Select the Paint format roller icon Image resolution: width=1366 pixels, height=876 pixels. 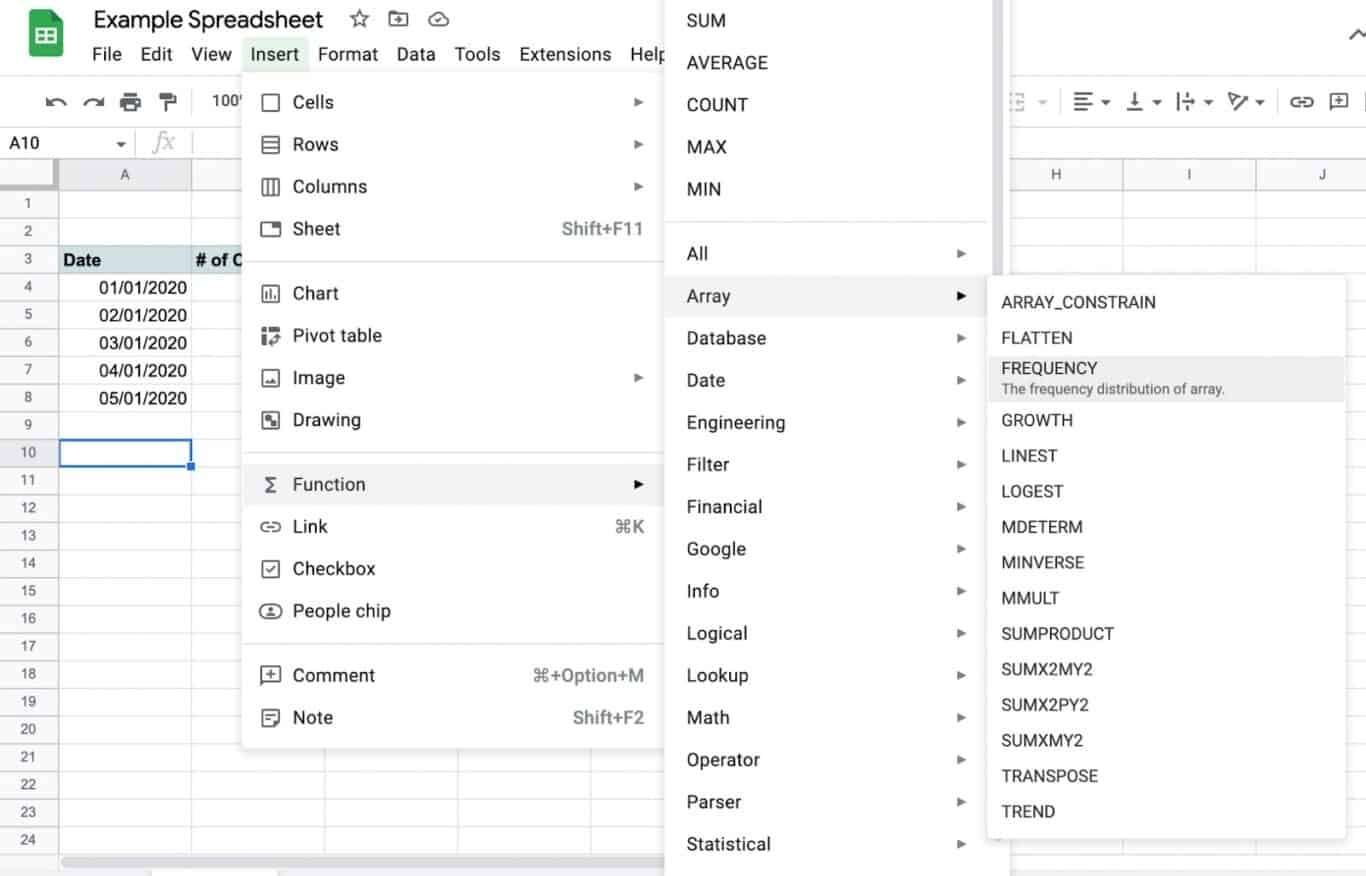click(x=168, y=102)
